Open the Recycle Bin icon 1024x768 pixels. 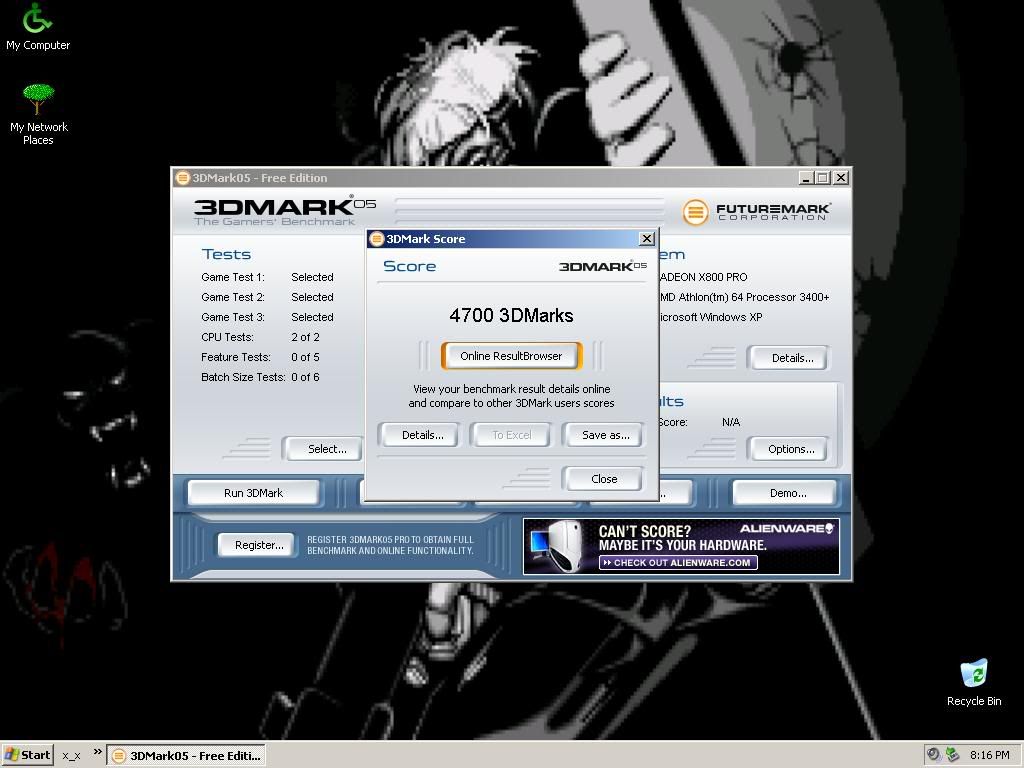click(x=974, y=683)
